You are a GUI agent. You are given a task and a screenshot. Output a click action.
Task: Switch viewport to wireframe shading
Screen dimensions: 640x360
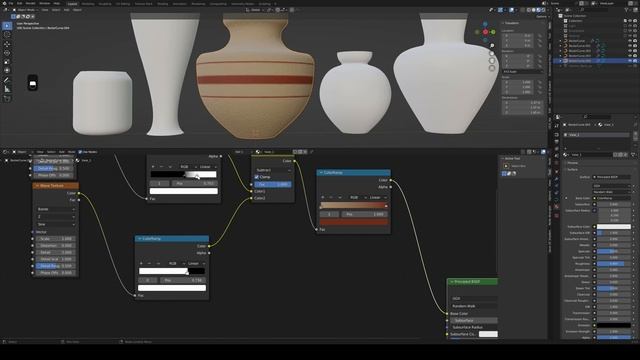coord(529,10)
